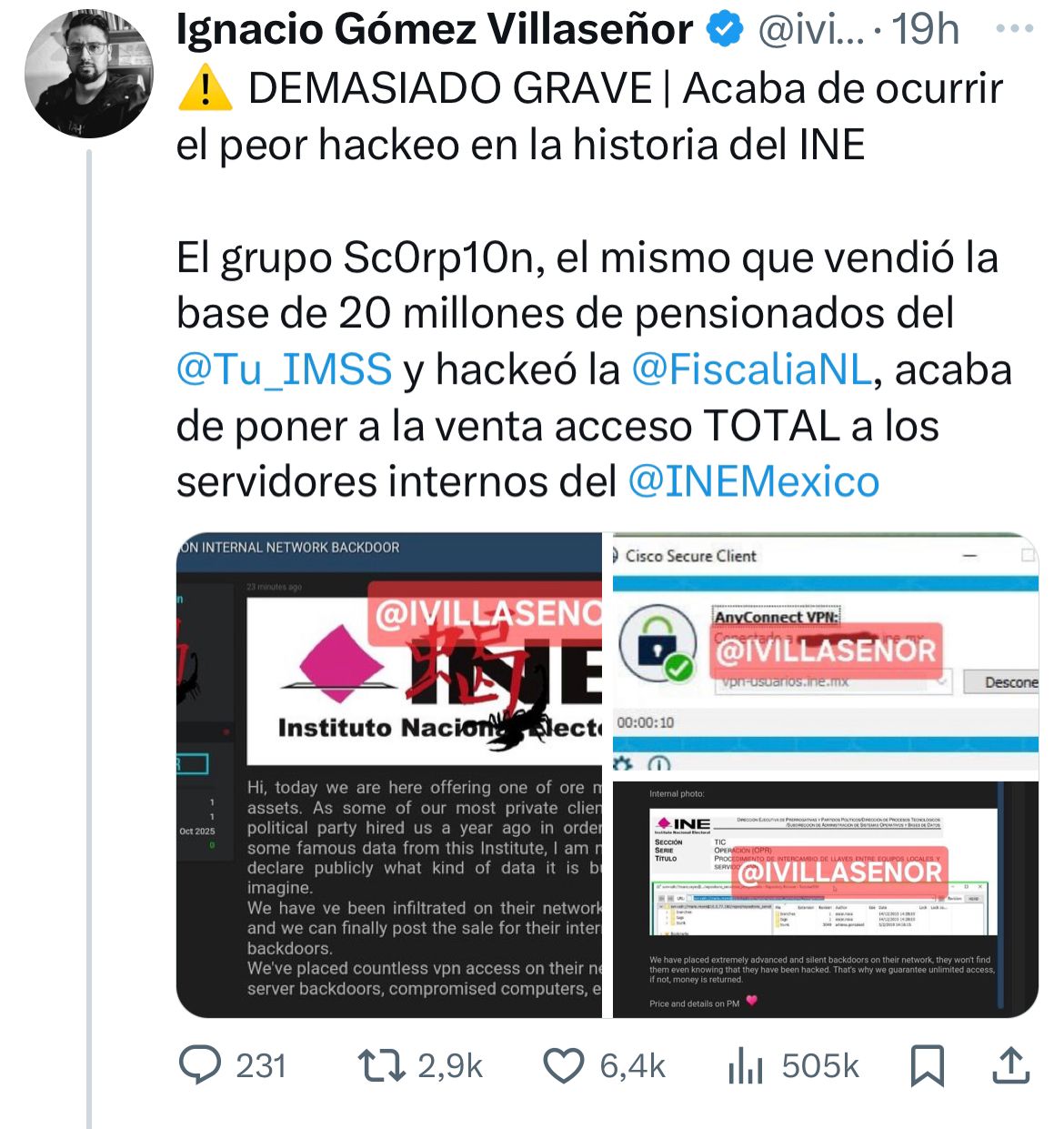Click the 19h tweet timestamp
The image size is (1064, 1129).
925,30
